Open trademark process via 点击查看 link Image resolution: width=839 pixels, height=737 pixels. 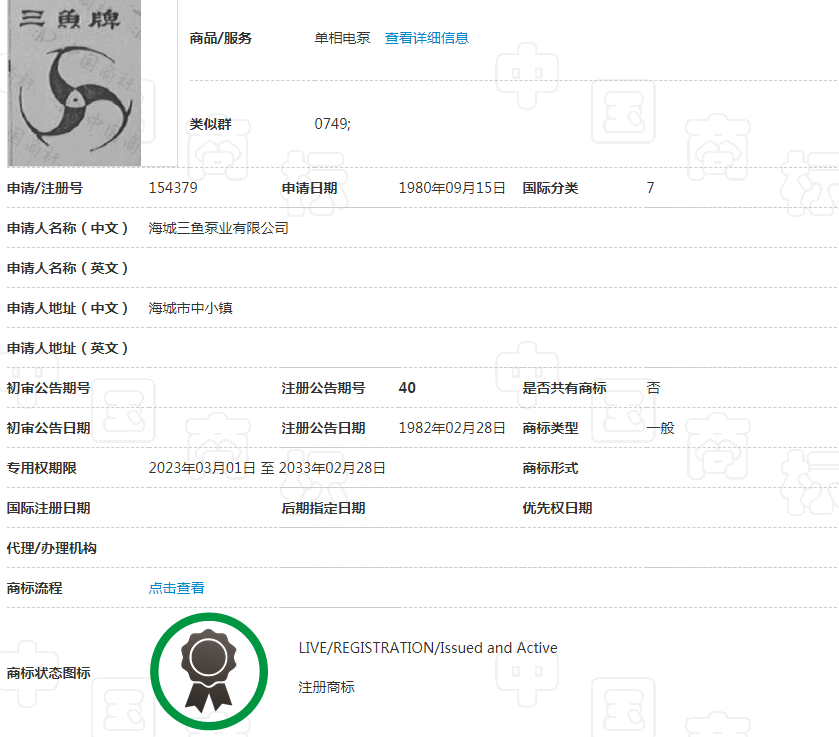176,588
